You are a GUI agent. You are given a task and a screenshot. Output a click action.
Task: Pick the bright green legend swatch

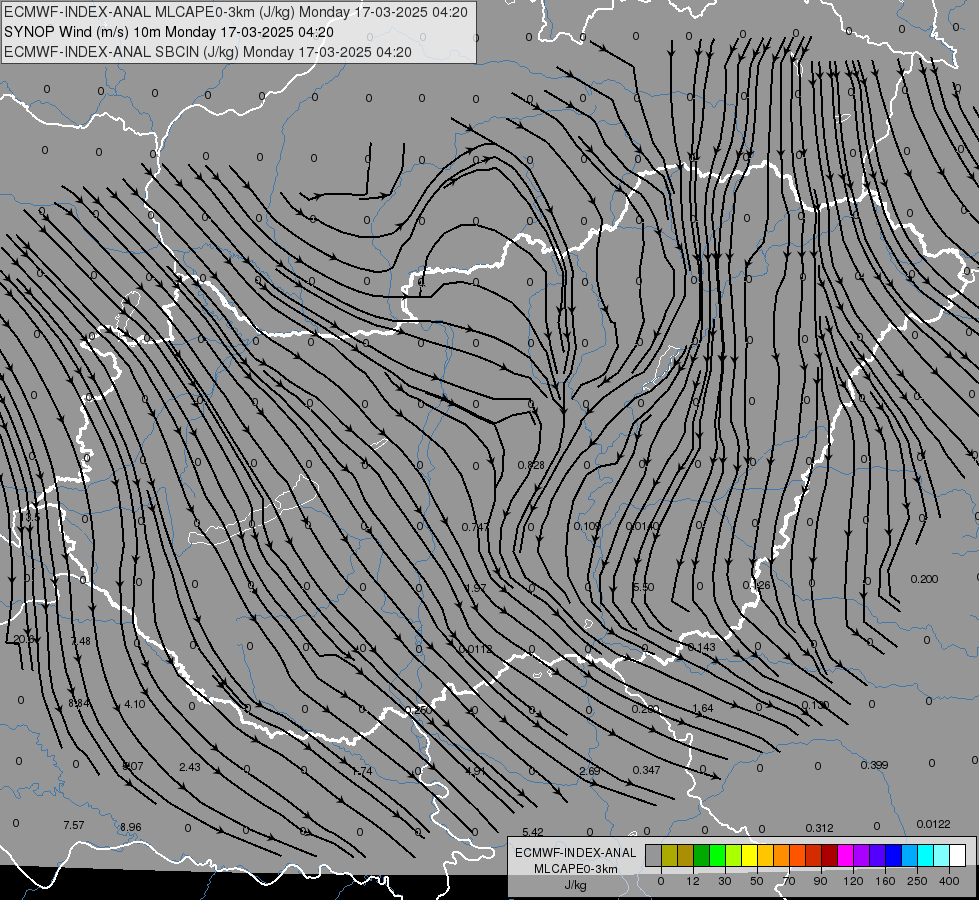pyautogui.click(x=717, y=855)
